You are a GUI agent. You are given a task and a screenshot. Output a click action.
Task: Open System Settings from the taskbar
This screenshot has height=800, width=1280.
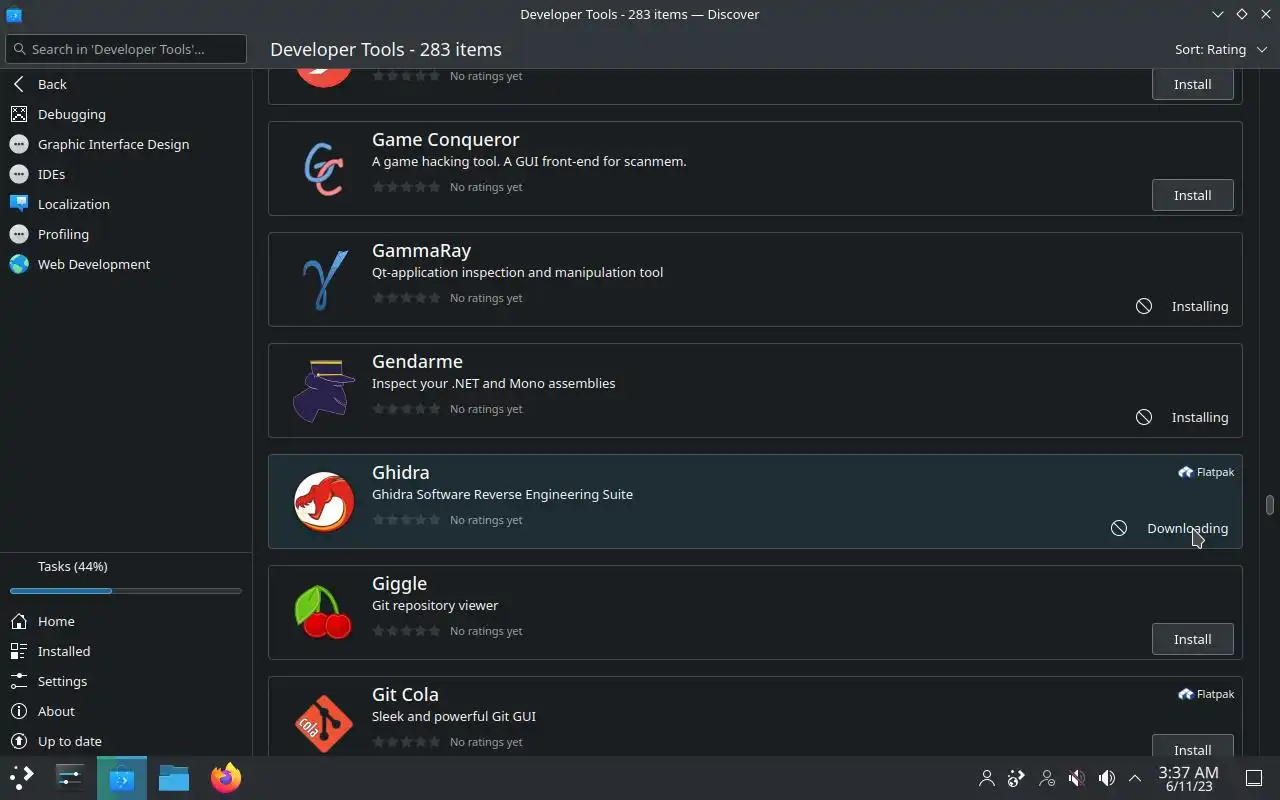click(x=70, y=778)
